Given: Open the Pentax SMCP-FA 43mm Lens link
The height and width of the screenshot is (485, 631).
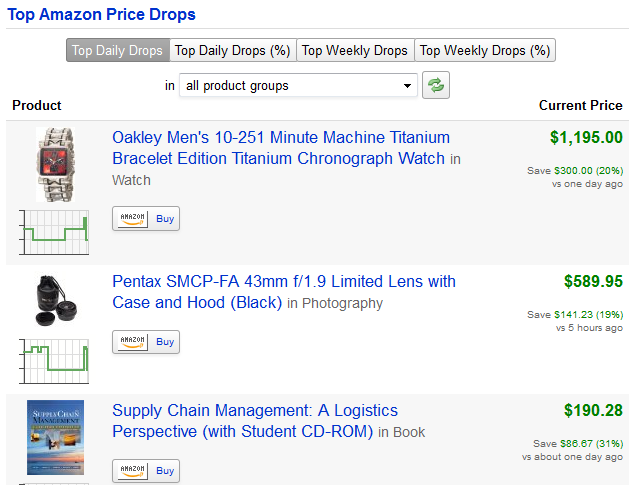Looking at the screenshot, I should click(x=284, y=292).
